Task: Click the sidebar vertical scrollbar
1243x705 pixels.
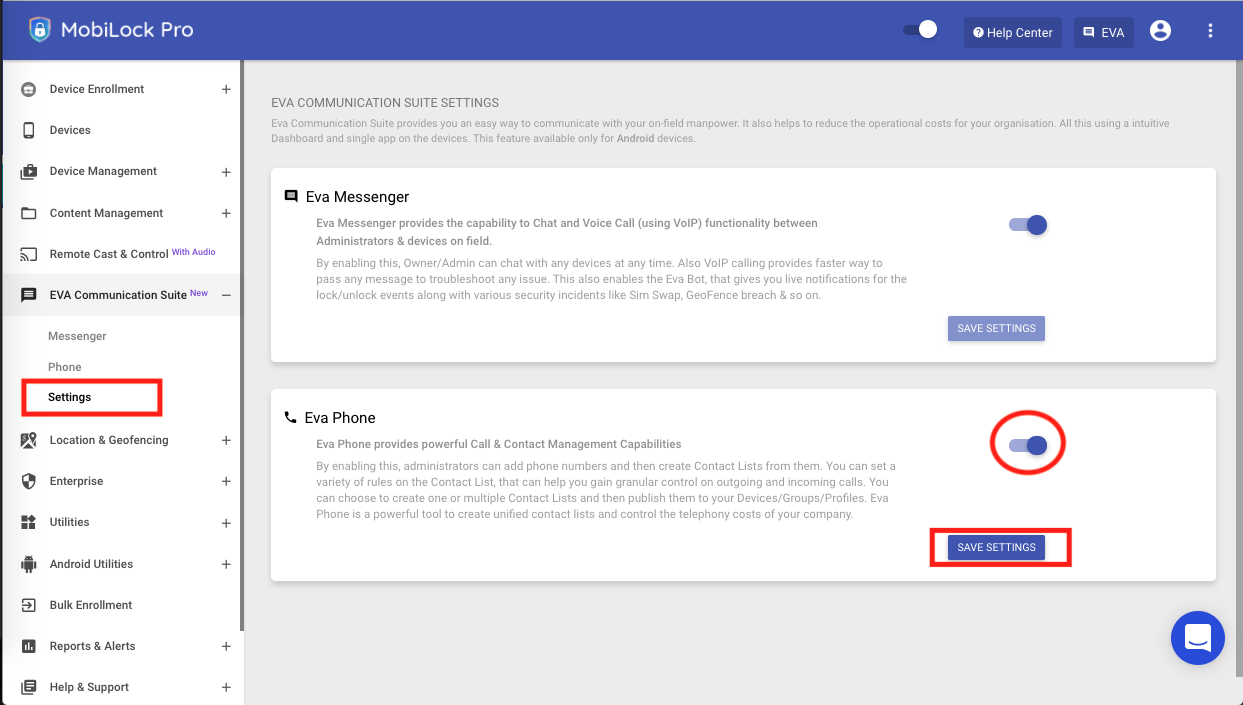Action: point(241,345)
